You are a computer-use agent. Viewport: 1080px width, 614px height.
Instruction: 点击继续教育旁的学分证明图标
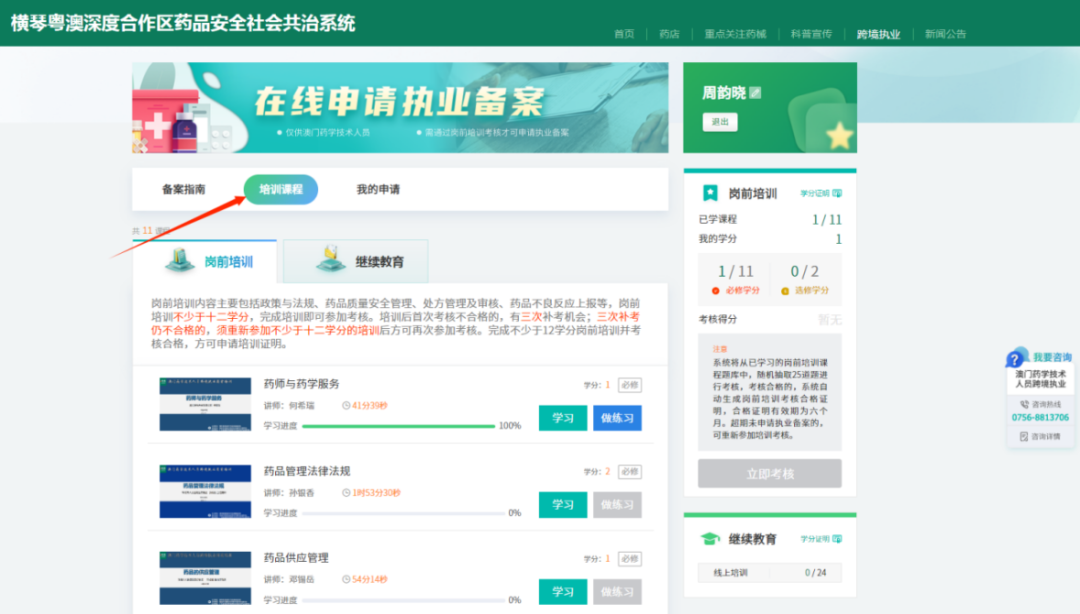point(836,538)
